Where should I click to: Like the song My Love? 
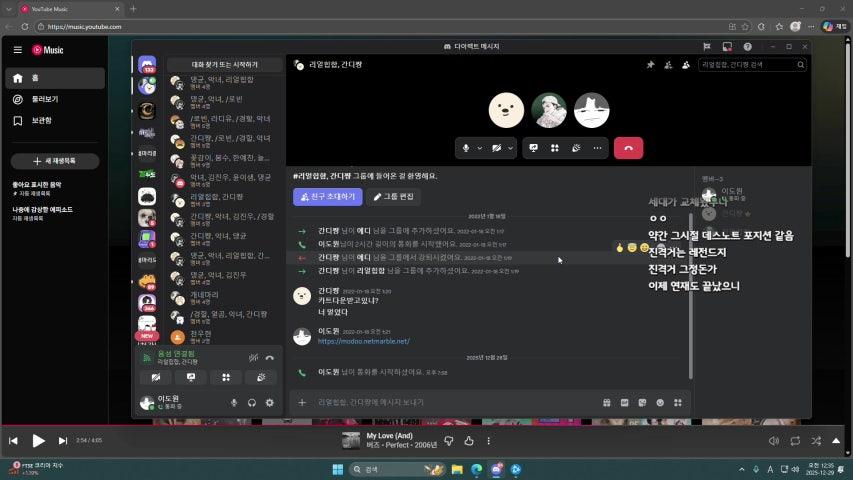tap(469, 441)
